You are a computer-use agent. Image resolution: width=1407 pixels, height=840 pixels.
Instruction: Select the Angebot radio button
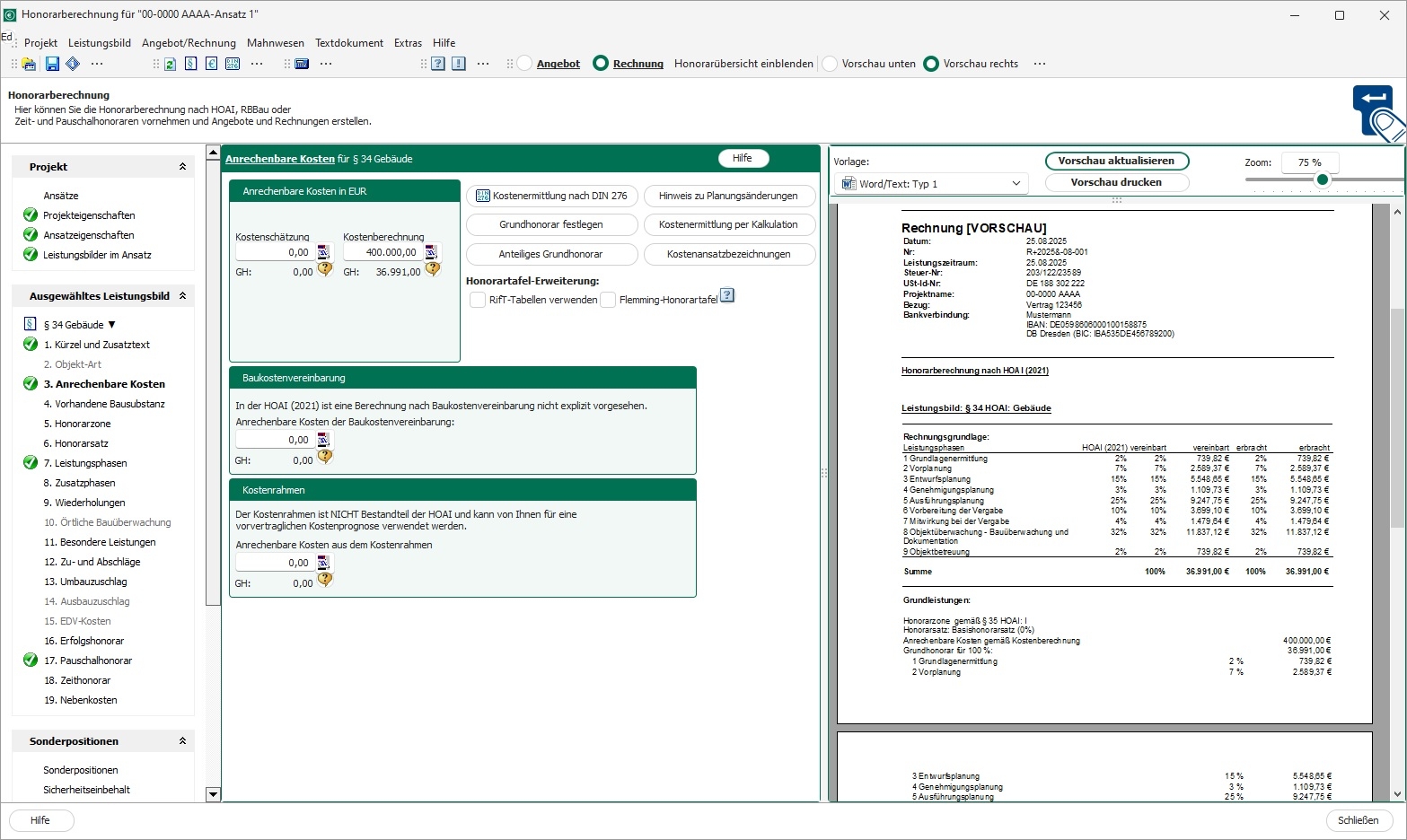[524, 64]
